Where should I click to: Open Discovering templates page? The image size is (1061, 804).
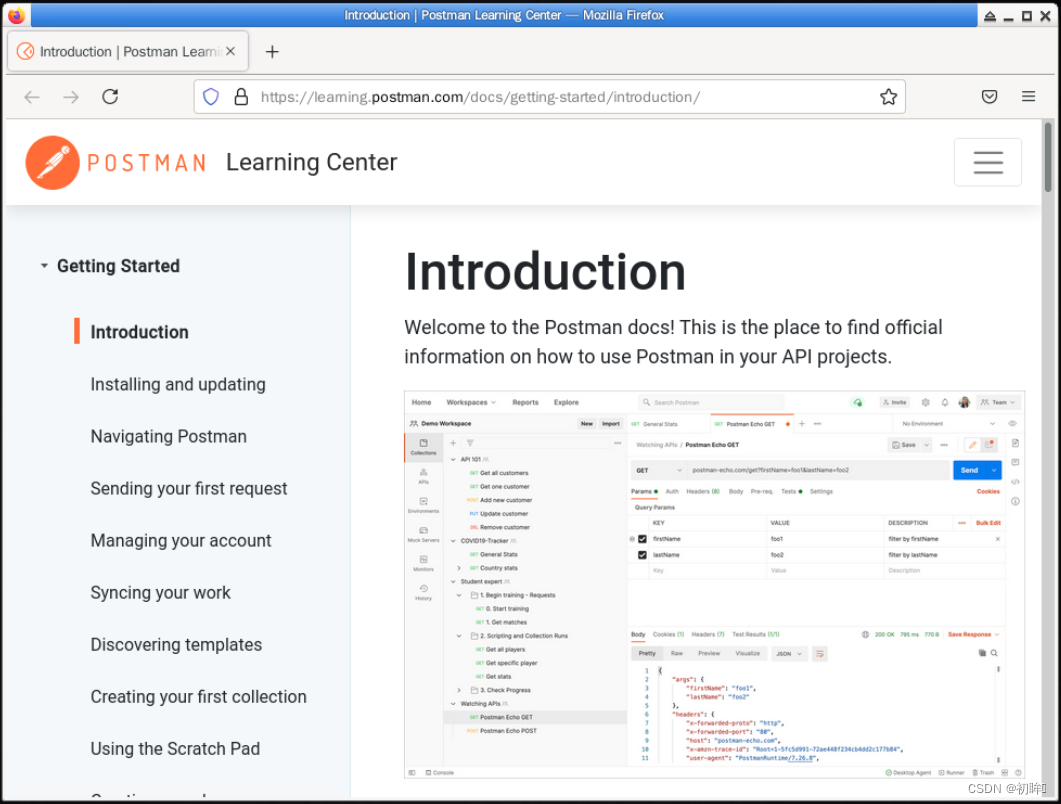(x=176, y=645)
